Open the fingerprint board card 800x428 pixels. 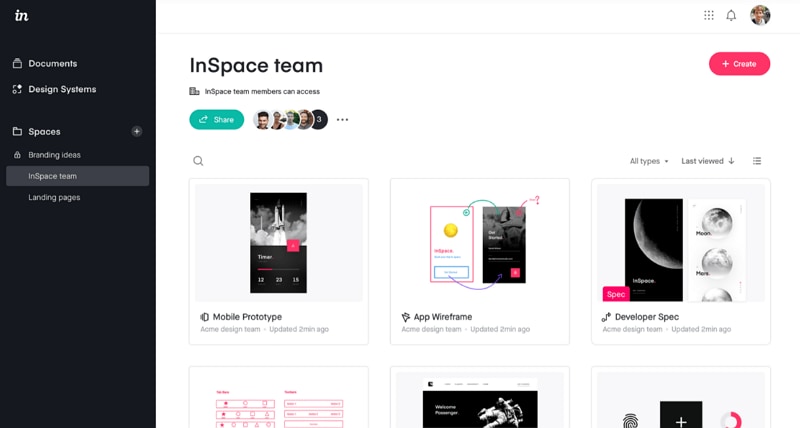[x=681, y=397]
